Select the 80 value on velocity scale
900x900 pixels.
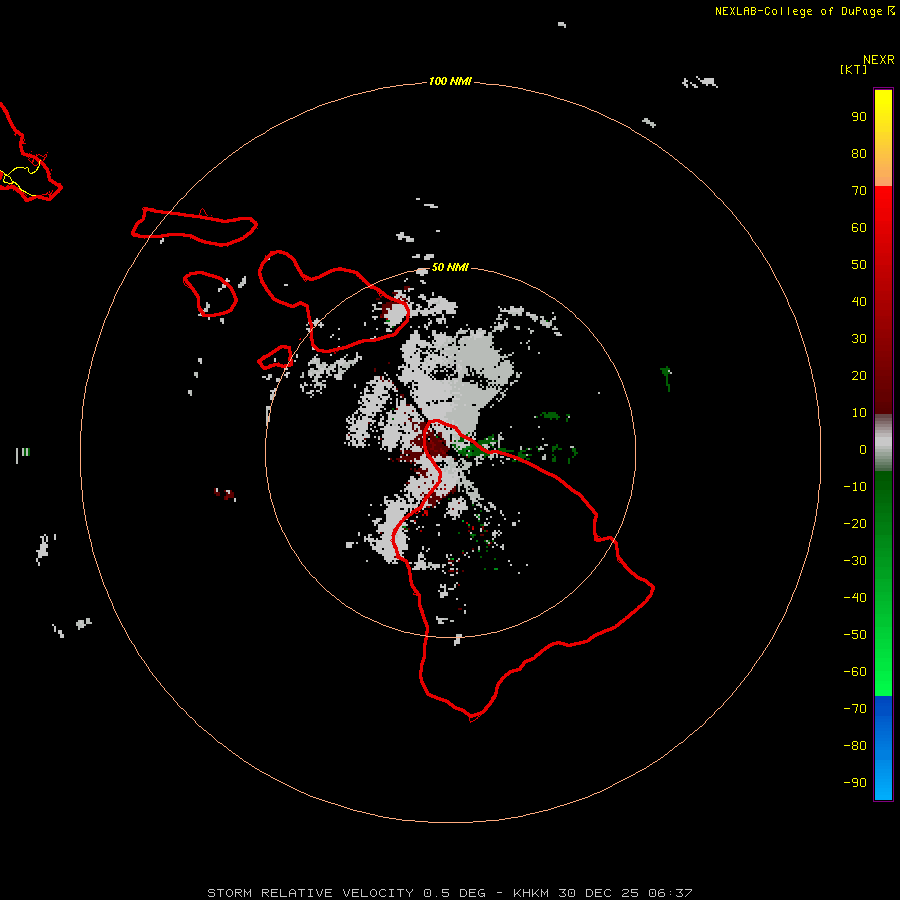[x=859, y=153]
